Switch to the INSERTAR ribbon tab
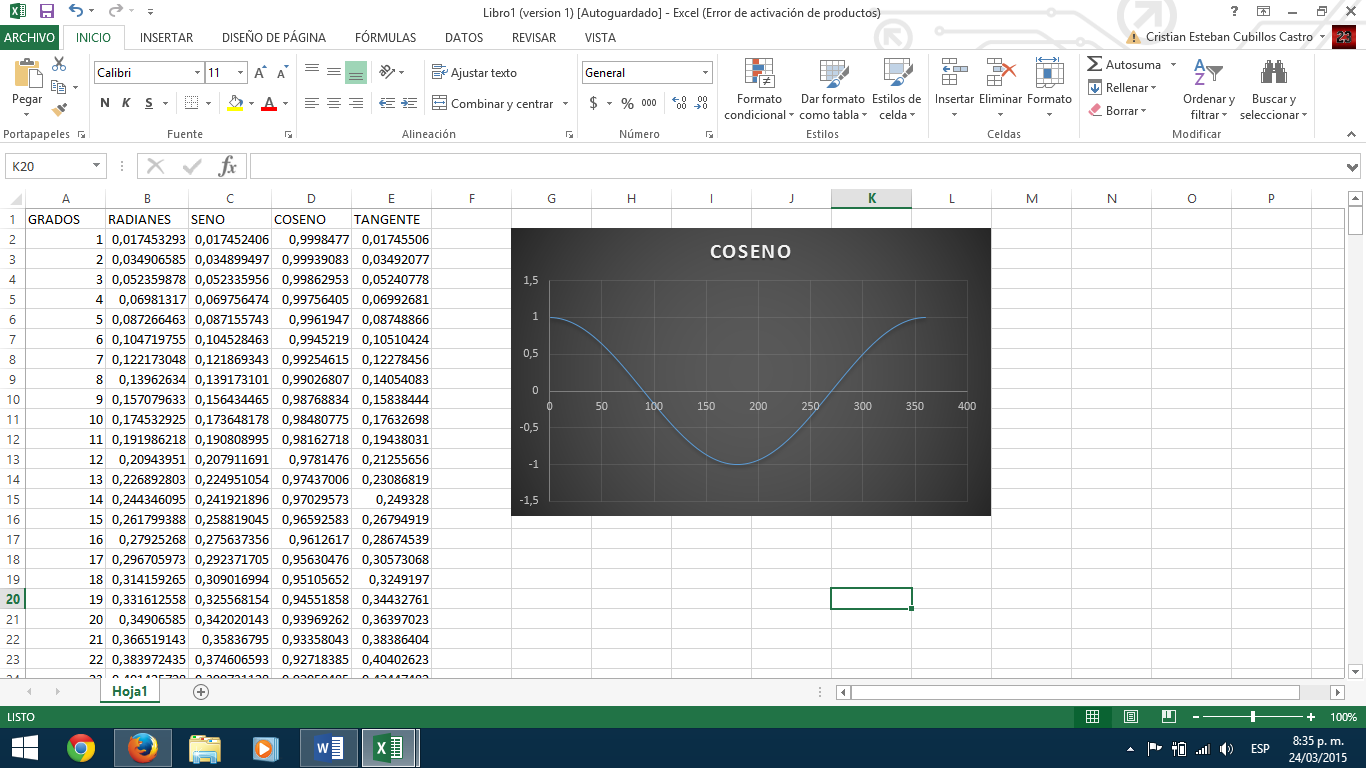1366x768 pixels. click(x=166, y=37)
